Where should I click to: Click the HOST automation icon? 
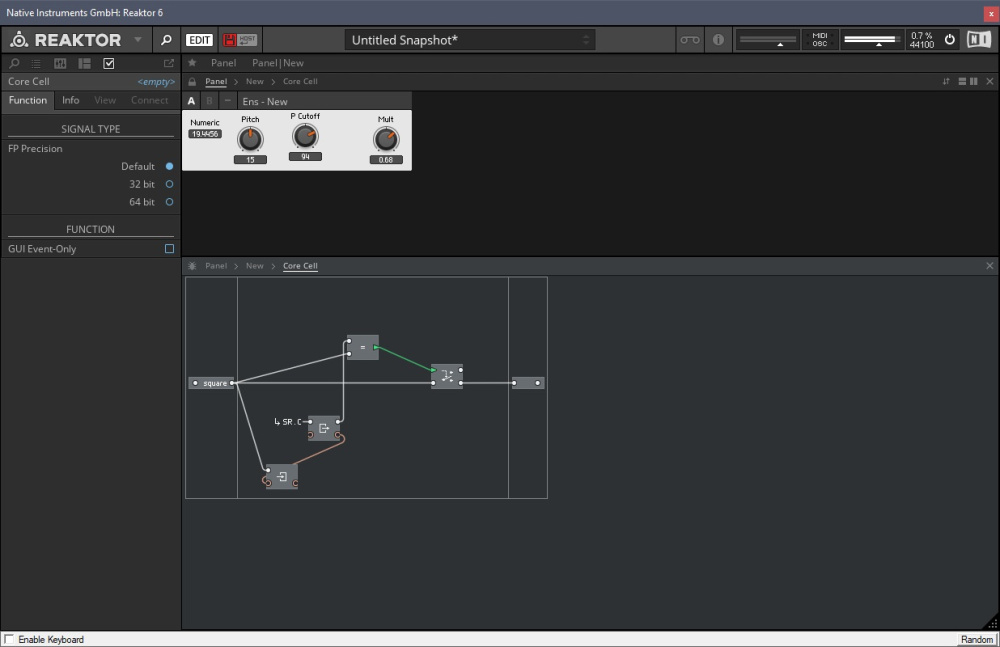[x=247, y=40]
